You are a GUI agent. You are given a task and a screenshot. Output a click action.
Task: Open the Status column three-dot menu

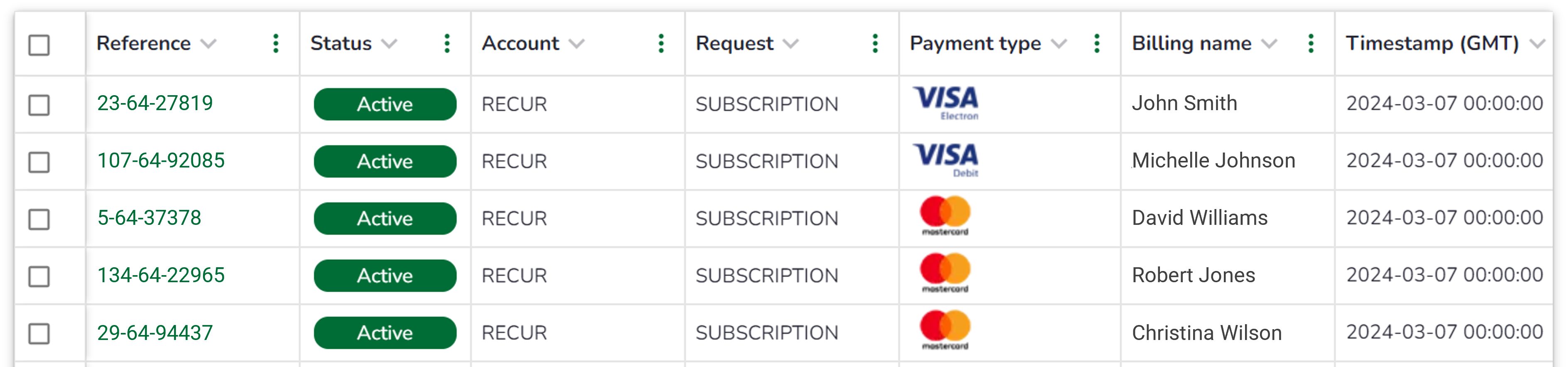pyautogui.click(x=447, y=43)
